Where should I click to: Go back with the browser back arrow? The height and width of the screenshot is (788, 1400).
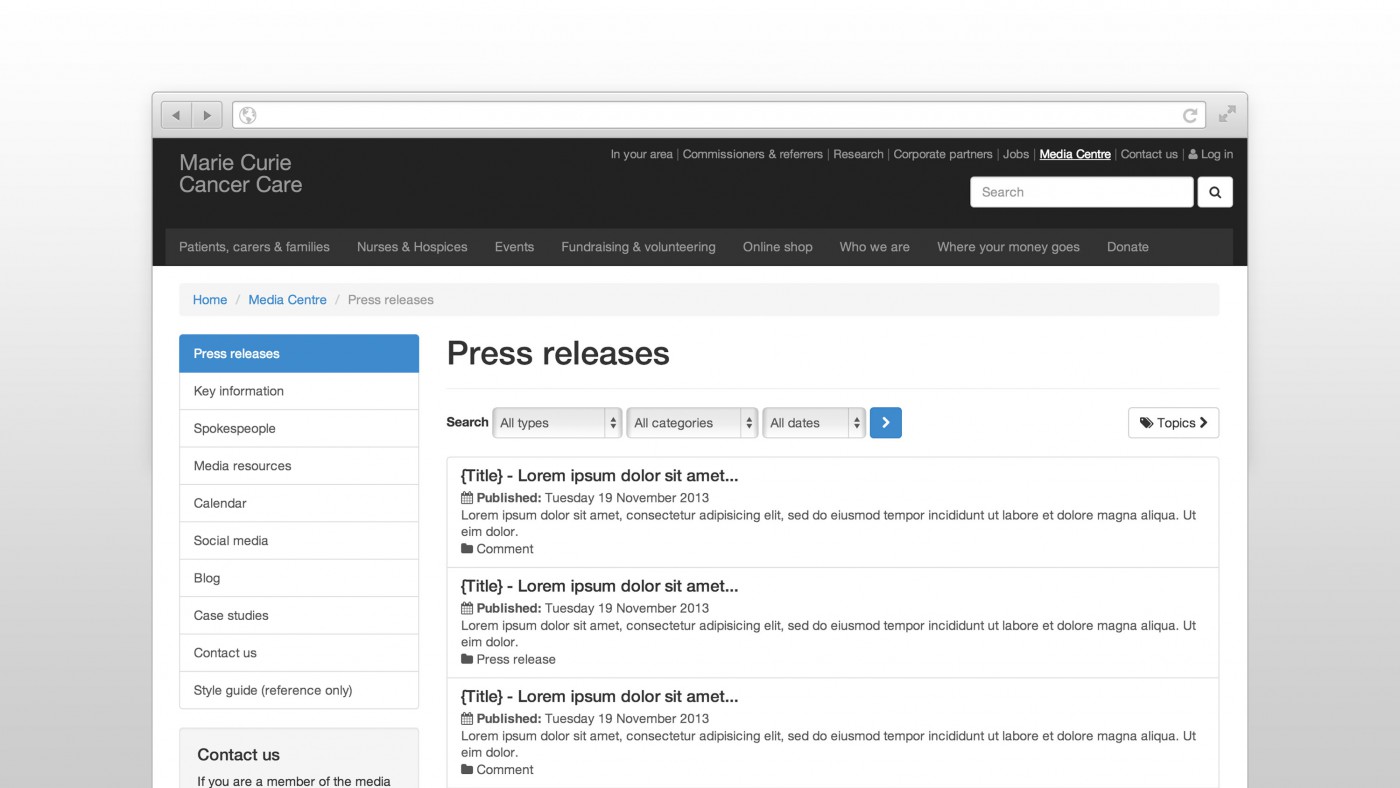(x=176, y=115)
